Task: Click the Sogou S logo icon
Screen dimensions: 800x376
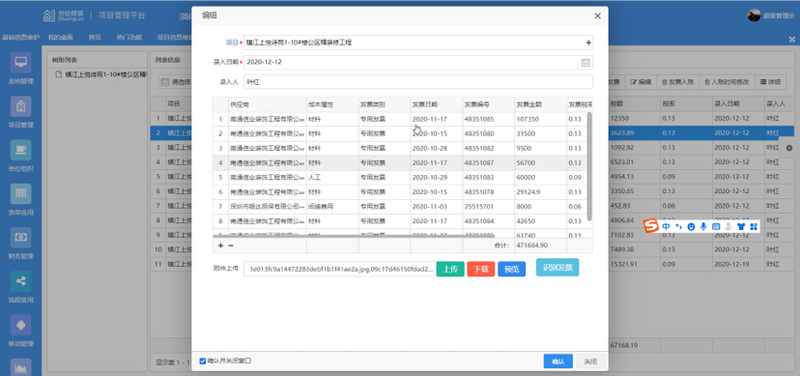Action: 650,225
